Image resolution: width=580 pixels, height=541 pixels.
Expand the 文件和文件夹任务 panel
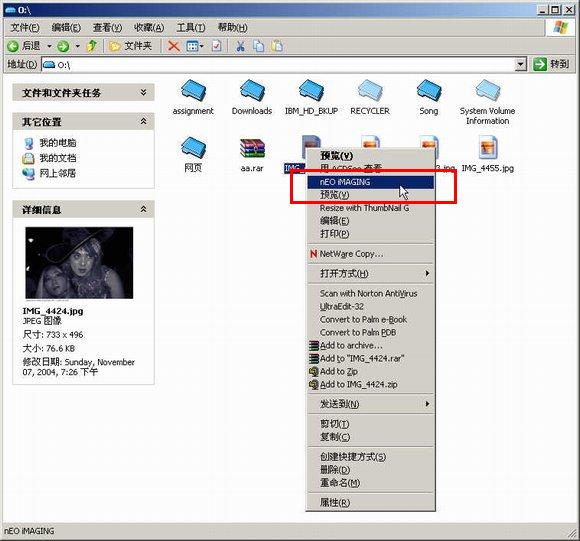(x=144, y=92)
